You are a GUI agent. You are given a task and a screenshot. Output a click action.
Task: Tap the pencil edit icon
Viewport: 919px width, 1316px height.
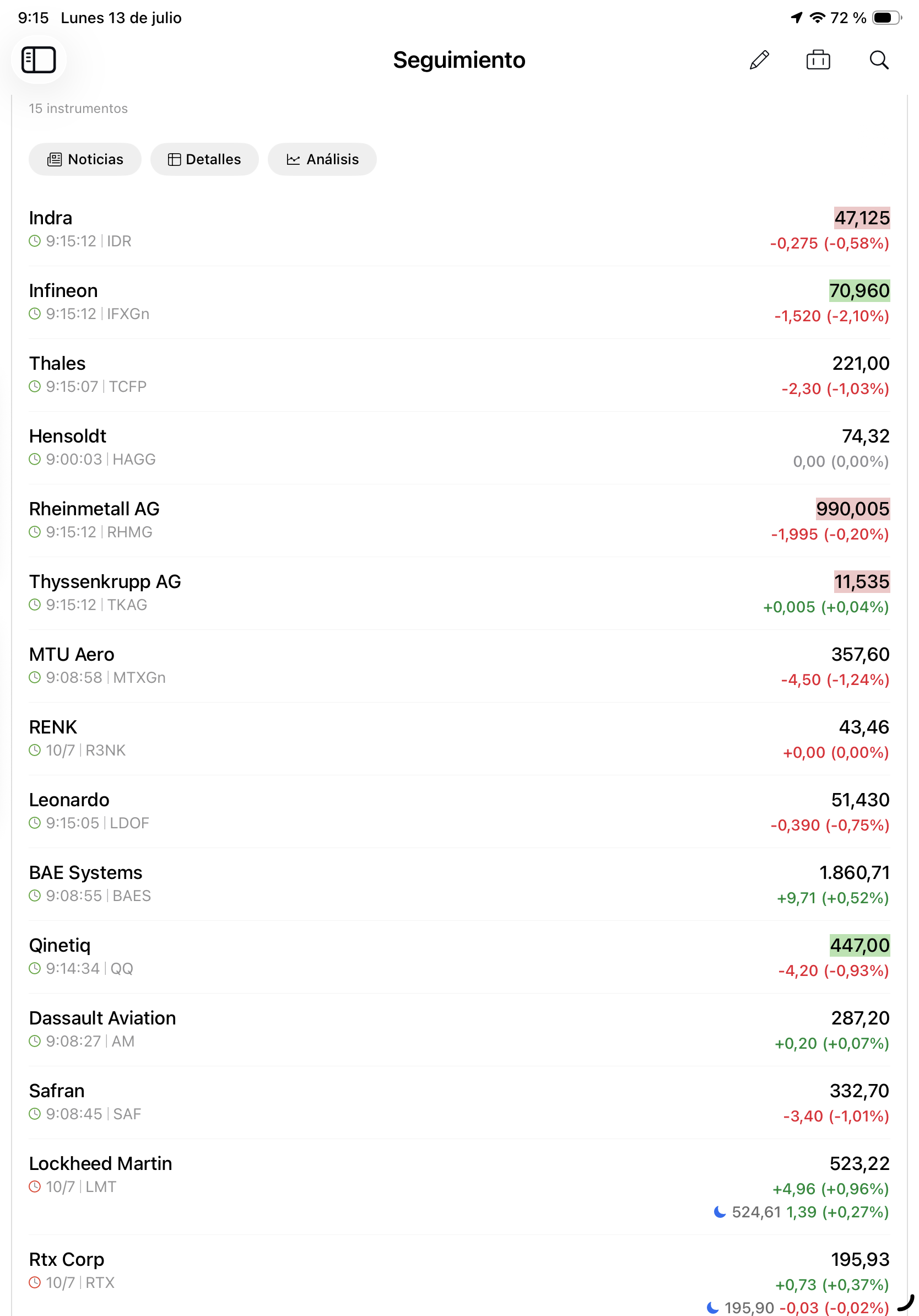(759, 60)
